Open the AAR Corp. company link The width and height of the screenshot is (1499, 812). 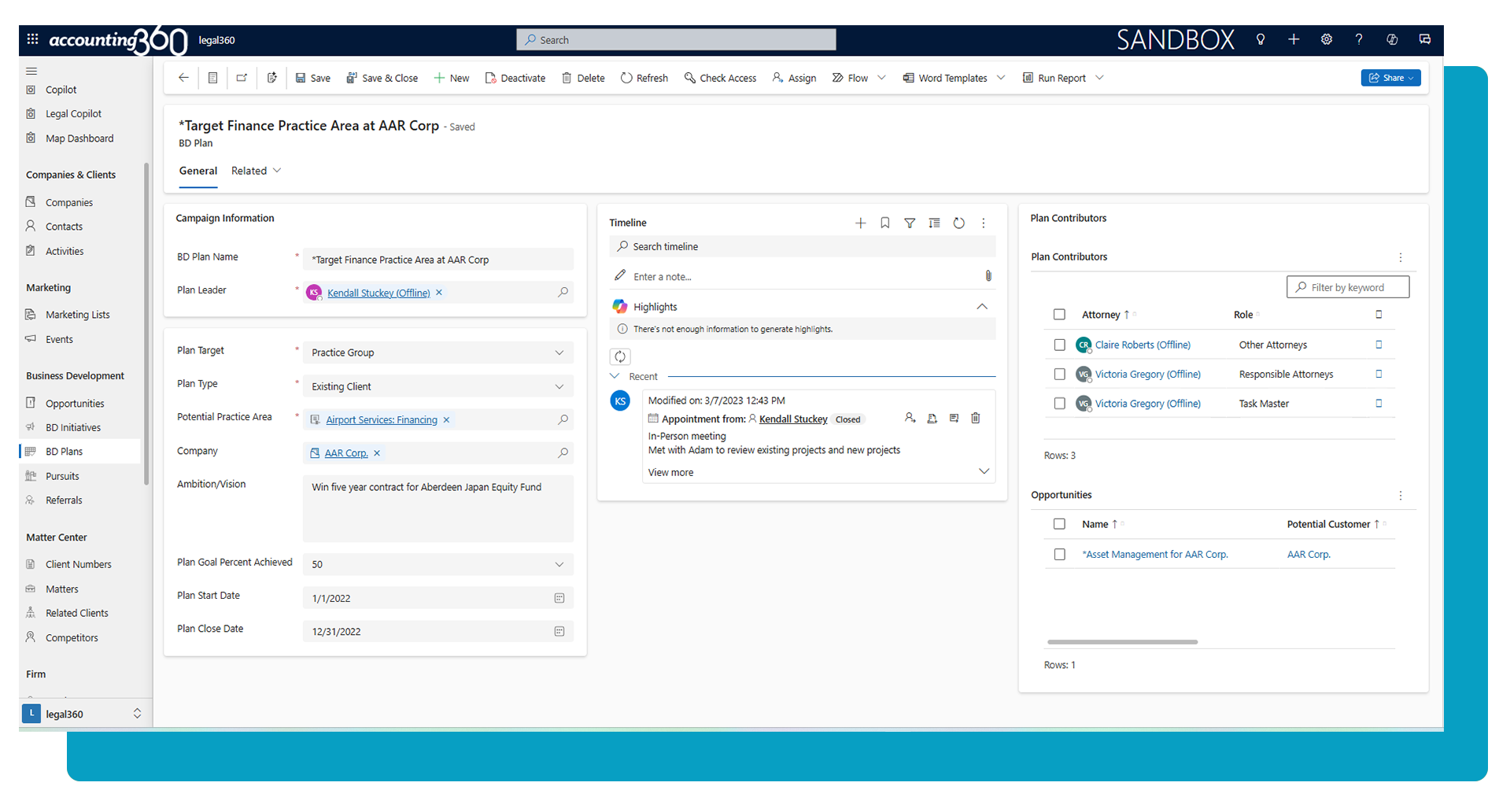click(346, 453)
